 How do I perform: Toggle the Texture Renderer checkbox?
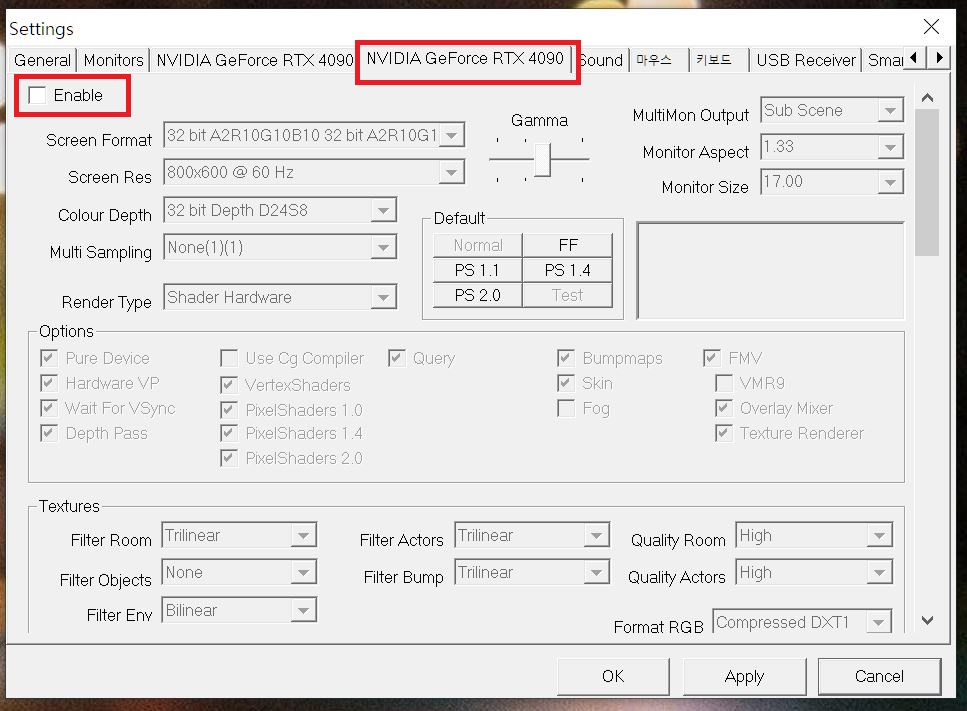(x=724, y=433)
